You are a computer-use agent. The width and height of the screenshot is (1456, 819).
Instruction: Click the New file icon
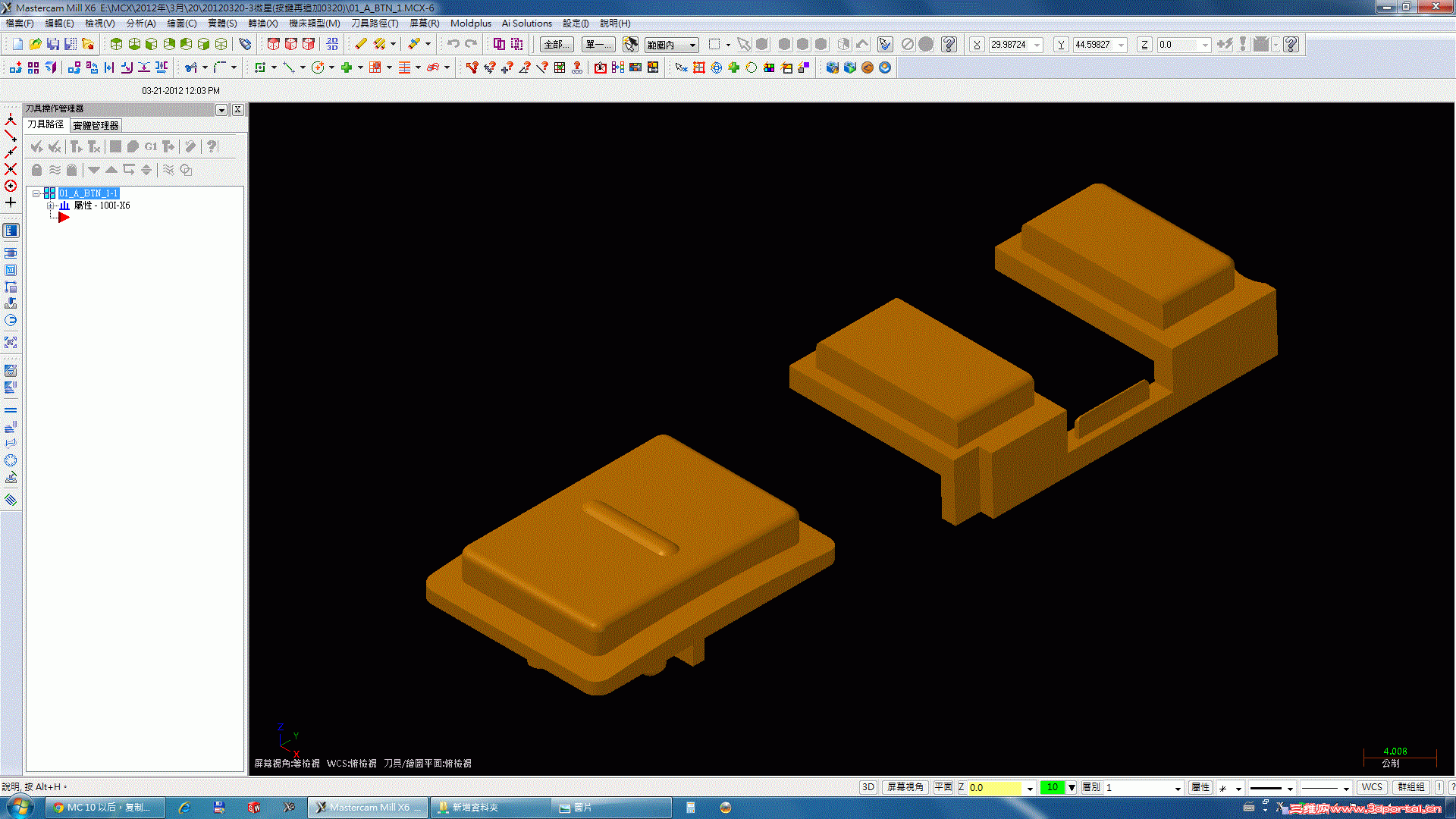(17, 45)
